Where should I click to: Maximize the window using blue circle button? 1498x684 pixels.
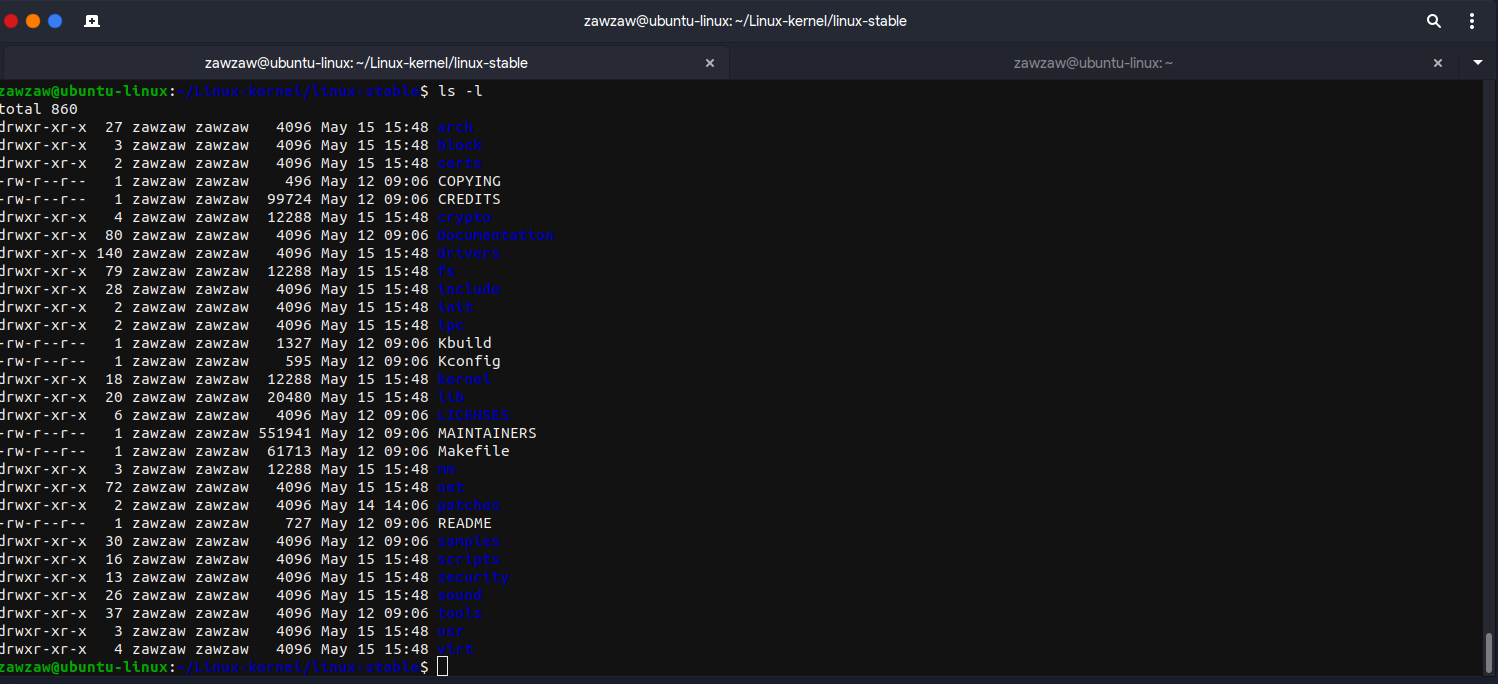(x=55, y=21)
